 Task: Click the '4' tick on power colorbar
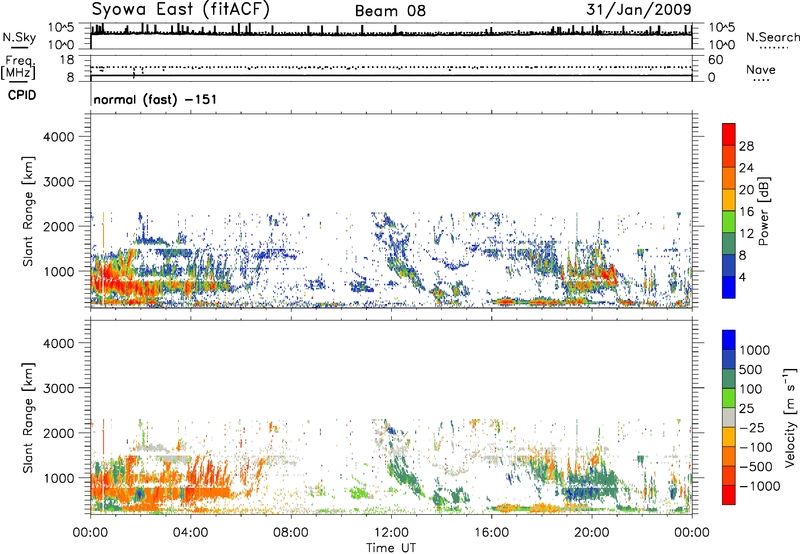coord(742,277)
